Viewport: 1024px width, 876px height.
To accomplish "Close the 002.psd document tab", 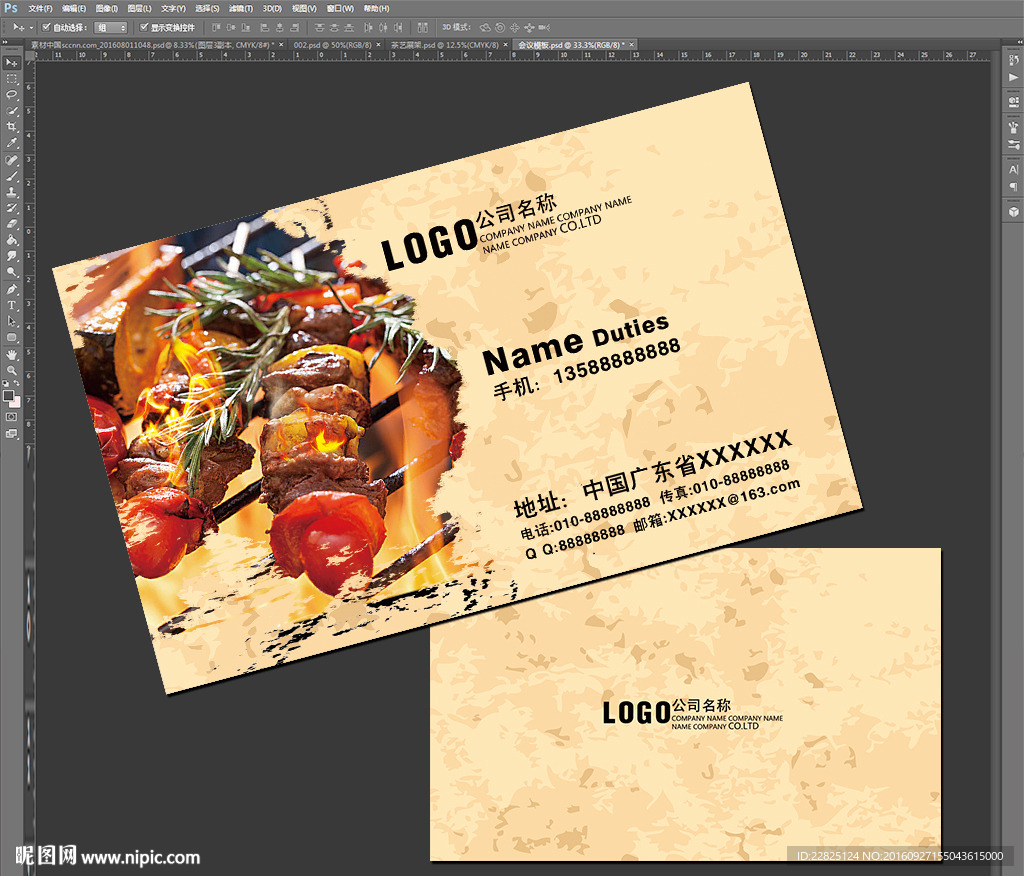I will click(379, 45).
